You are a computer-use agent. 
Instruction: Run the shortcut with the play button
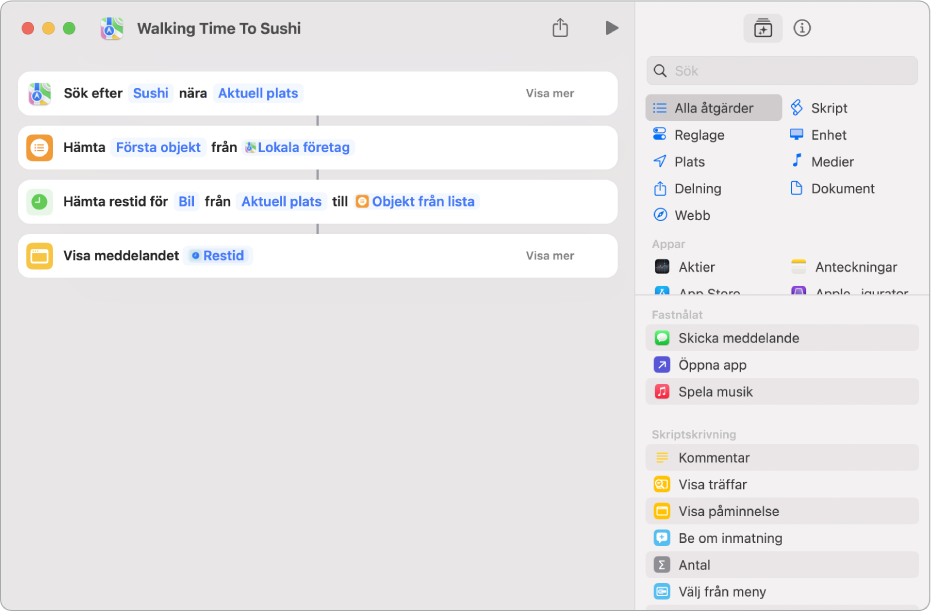612,28
